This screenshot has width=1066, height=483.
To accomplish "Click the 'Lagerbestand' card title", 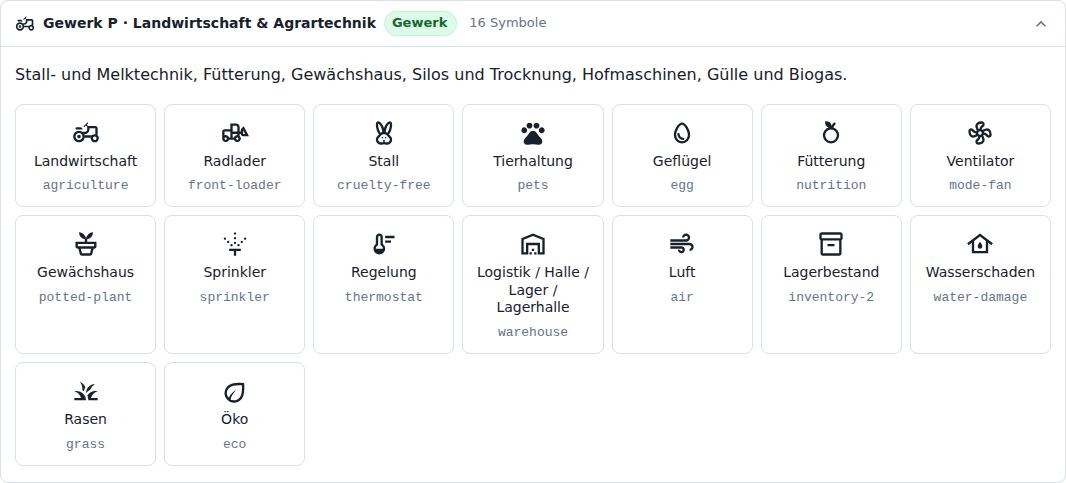I will pos(831,272).
